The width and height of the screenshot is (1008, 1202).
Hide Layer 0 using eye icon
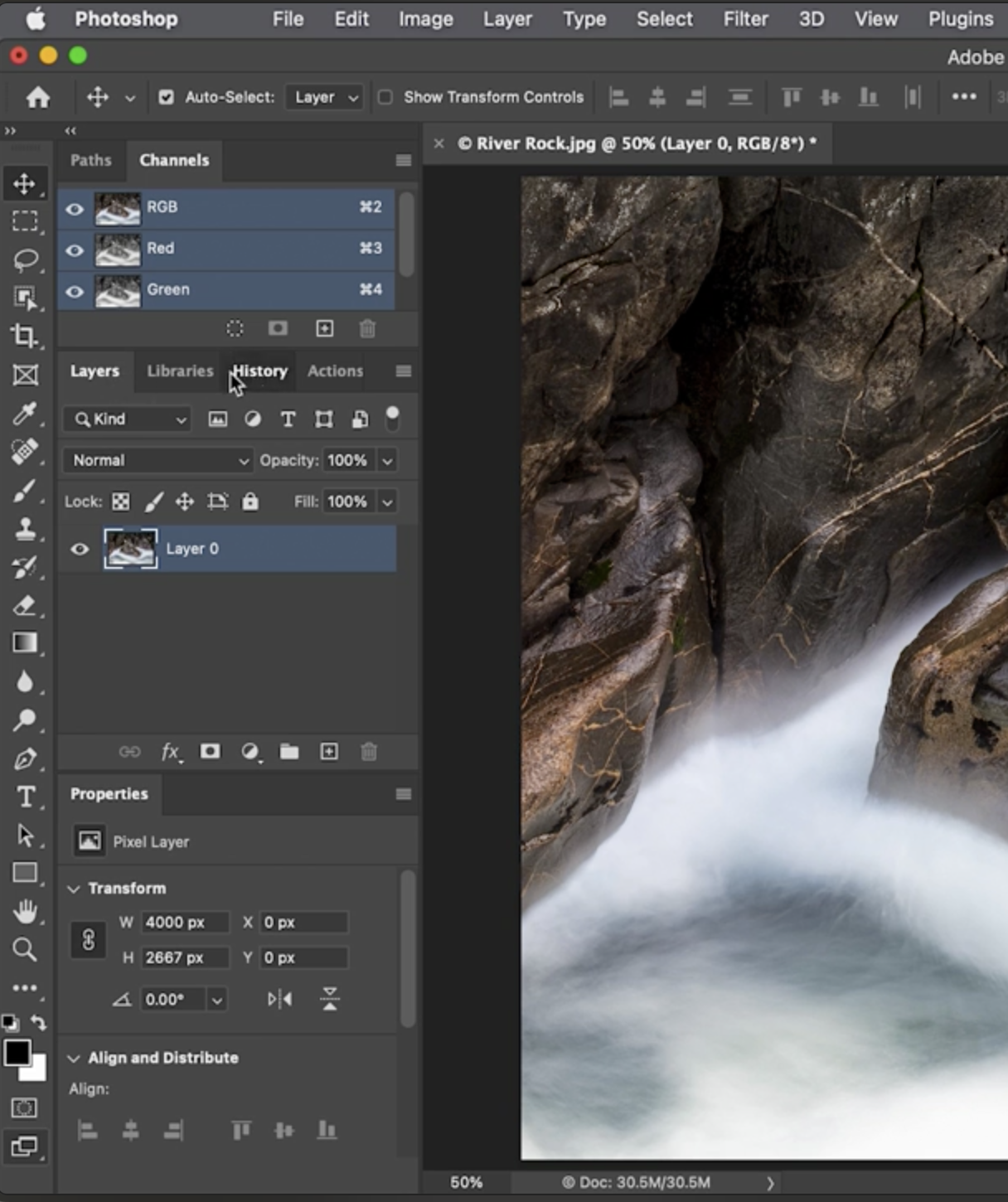[80, 549]
